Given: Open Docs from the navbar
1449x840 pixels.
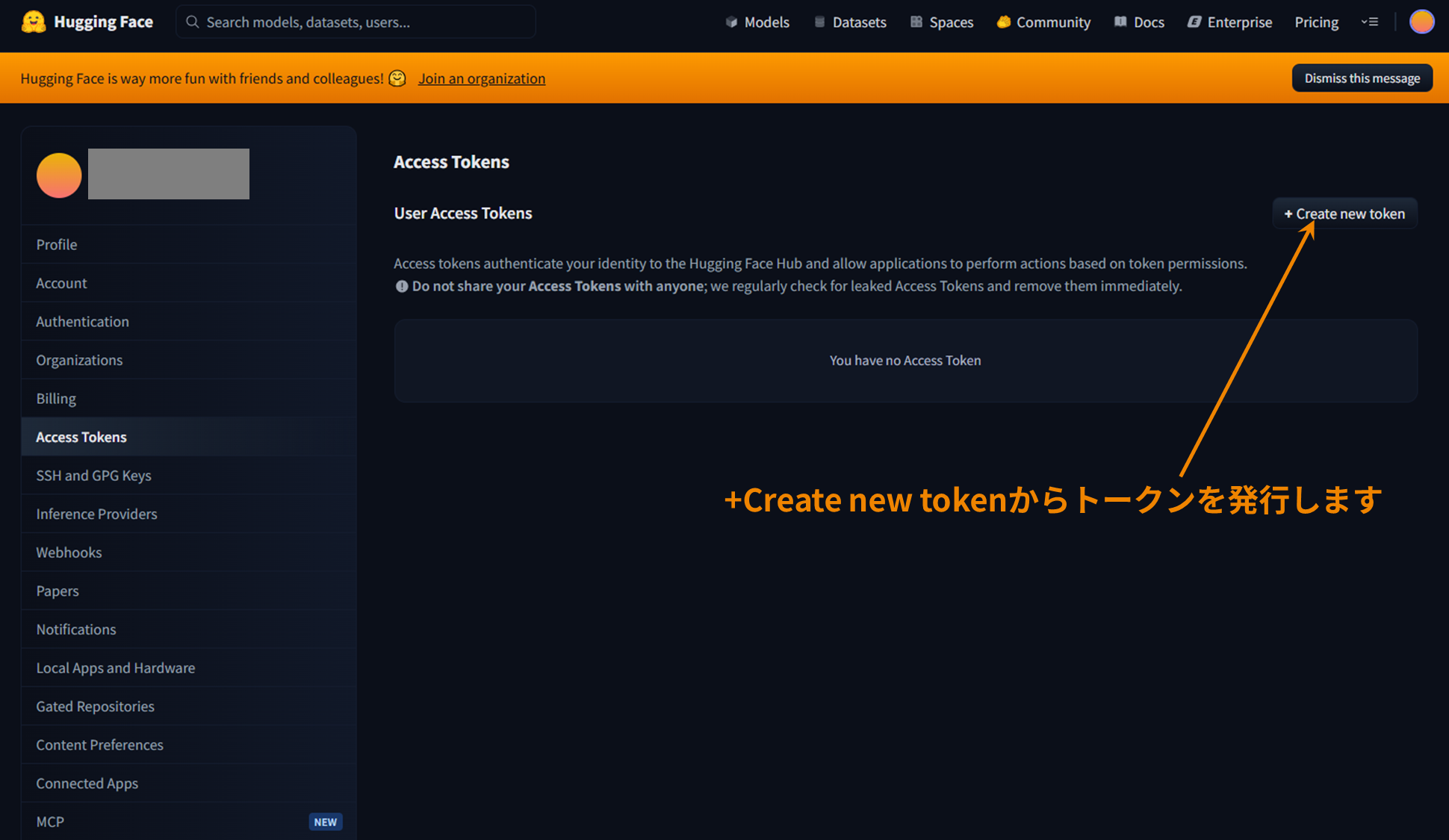Looking at the screenshot, I should click(1139, 22).
